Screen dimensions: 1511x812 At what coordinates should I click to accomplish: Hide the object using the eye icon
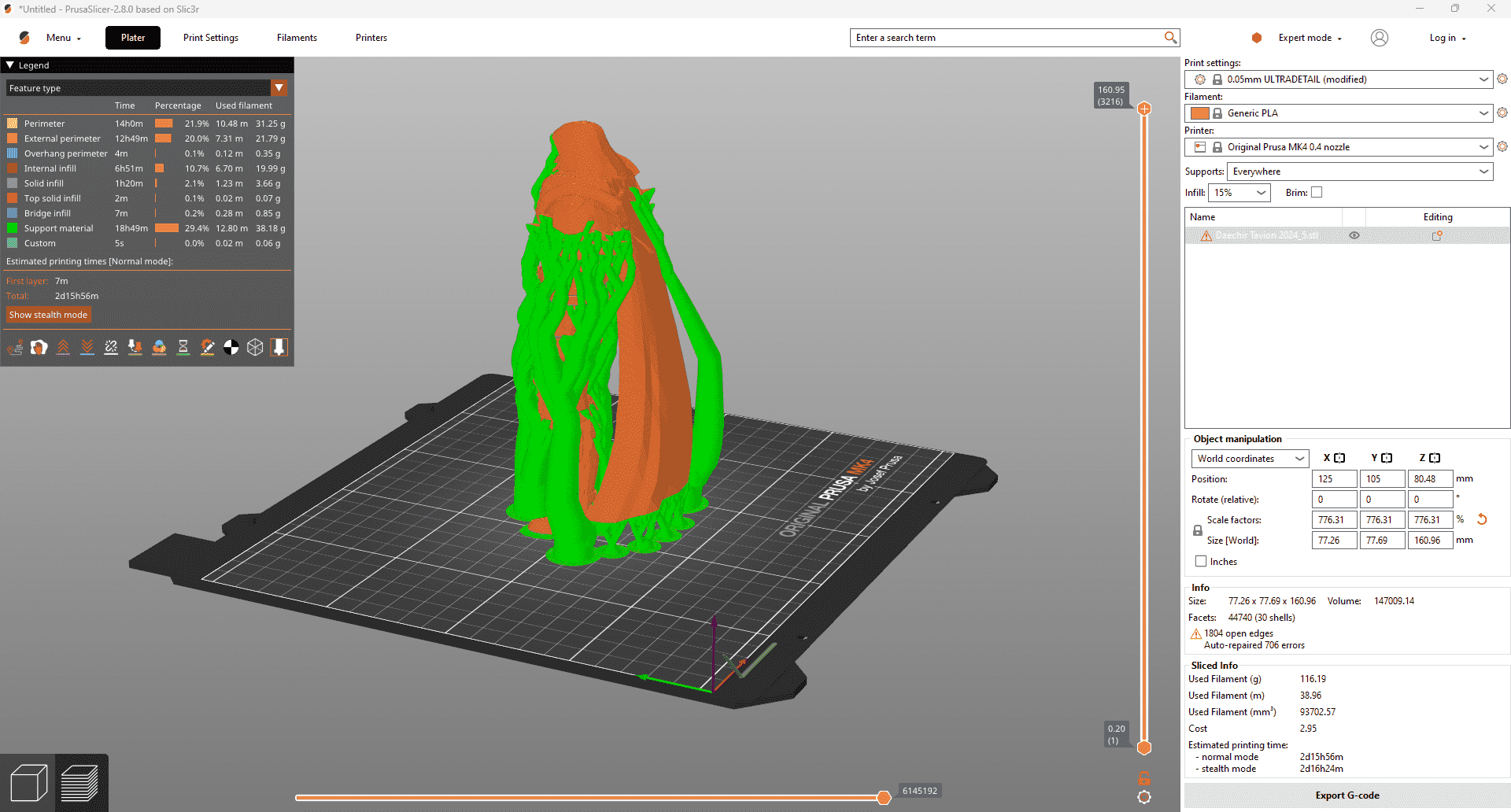tap(1354, 235)
